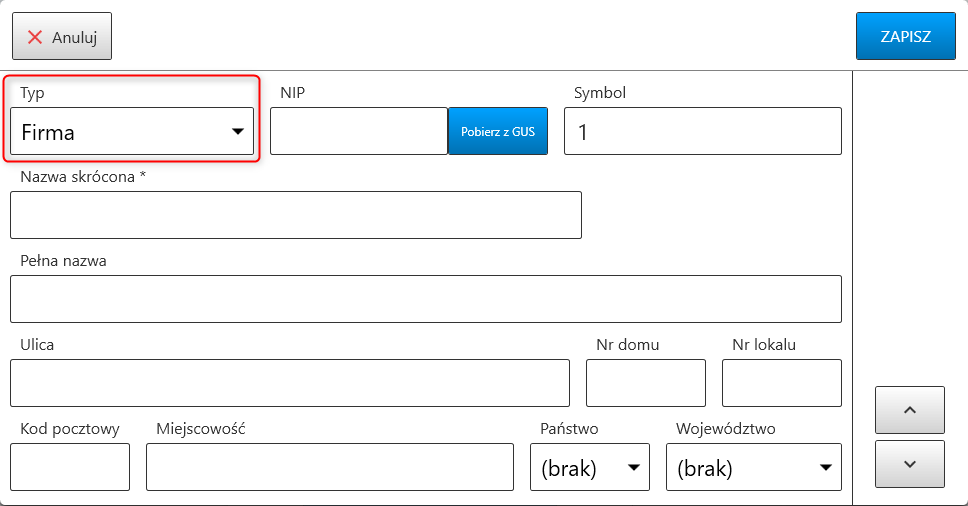Focus the Ulica text field
The width and height of the screenshot is (968, 506).
[x=289, y=383]
